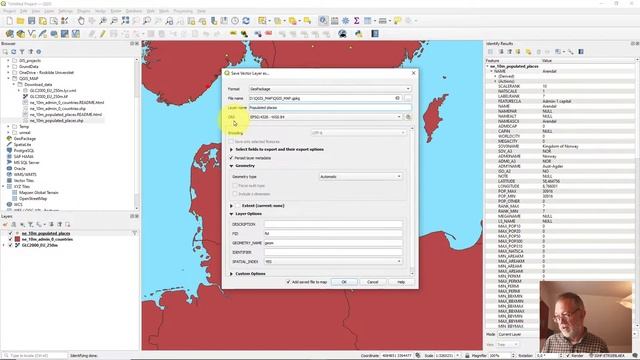Screen dimensions: 640x360
Task: Open the SPATIAL_INDEX dropdown
Action: coord(333,262)
